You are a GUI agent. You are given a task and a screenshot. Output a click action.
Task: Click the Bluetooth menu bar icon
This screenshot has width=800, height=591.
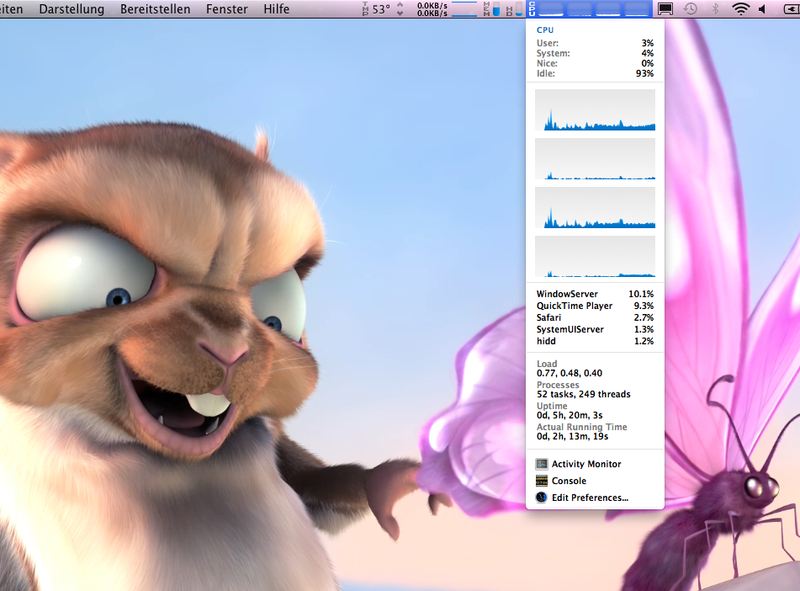pos(715,9)
